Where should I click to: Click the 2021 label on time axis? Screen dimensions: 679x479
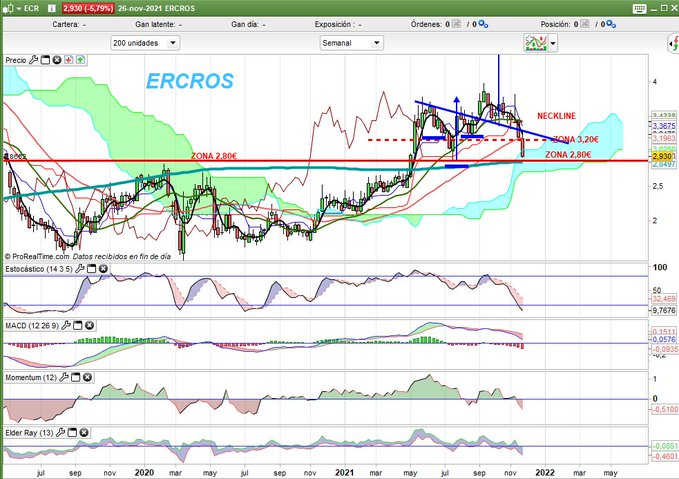point(344,472)
